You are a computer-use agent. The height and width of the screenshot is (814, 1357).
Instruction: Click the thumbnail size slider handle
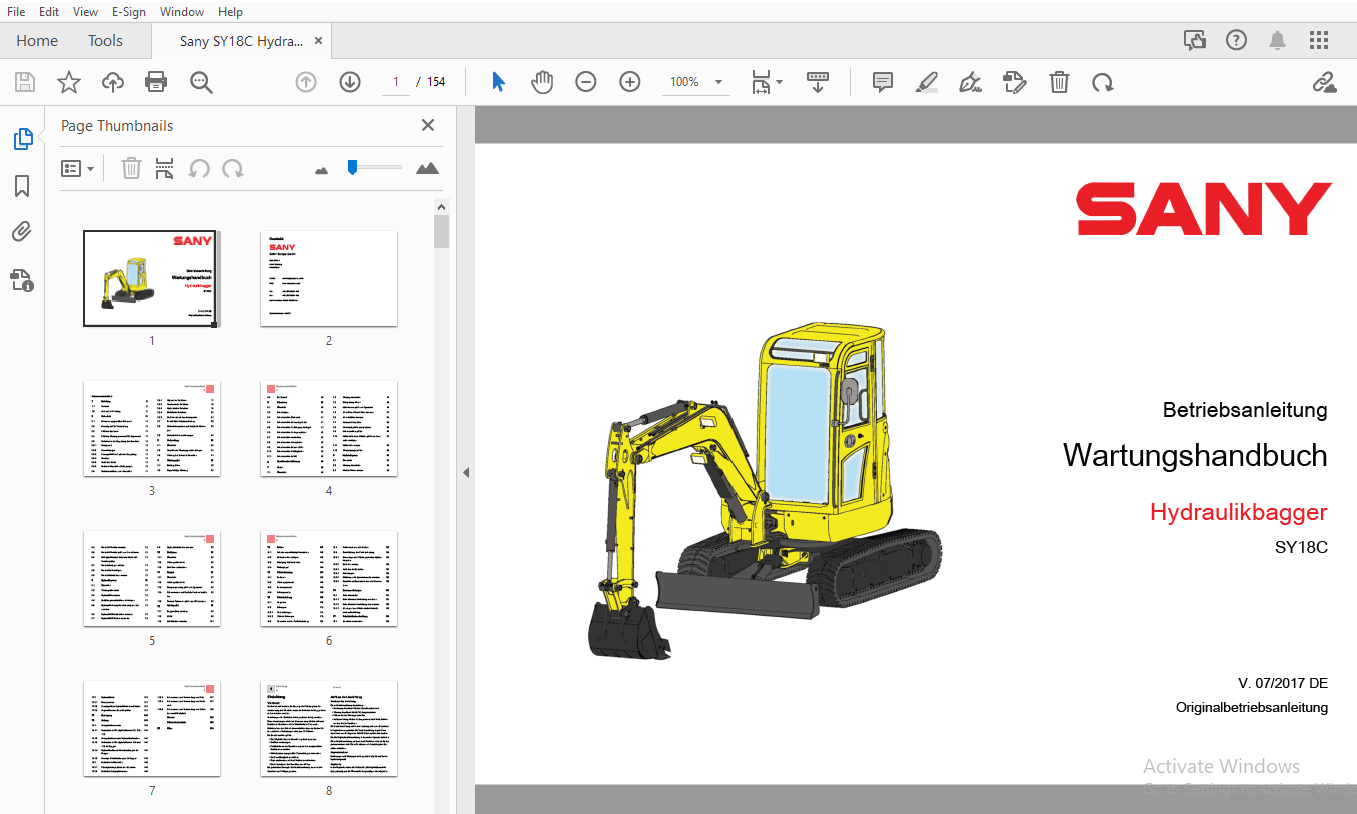coord(352,167)
